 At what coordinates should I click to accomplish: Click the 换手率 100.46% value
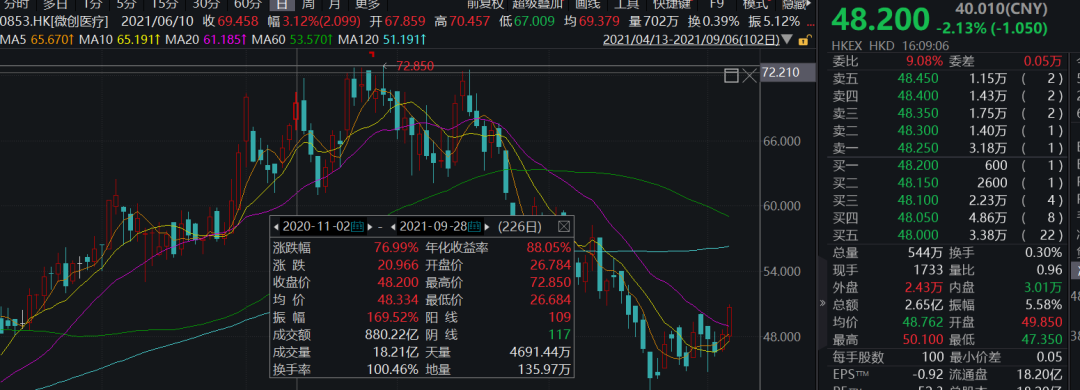[393, 370]
